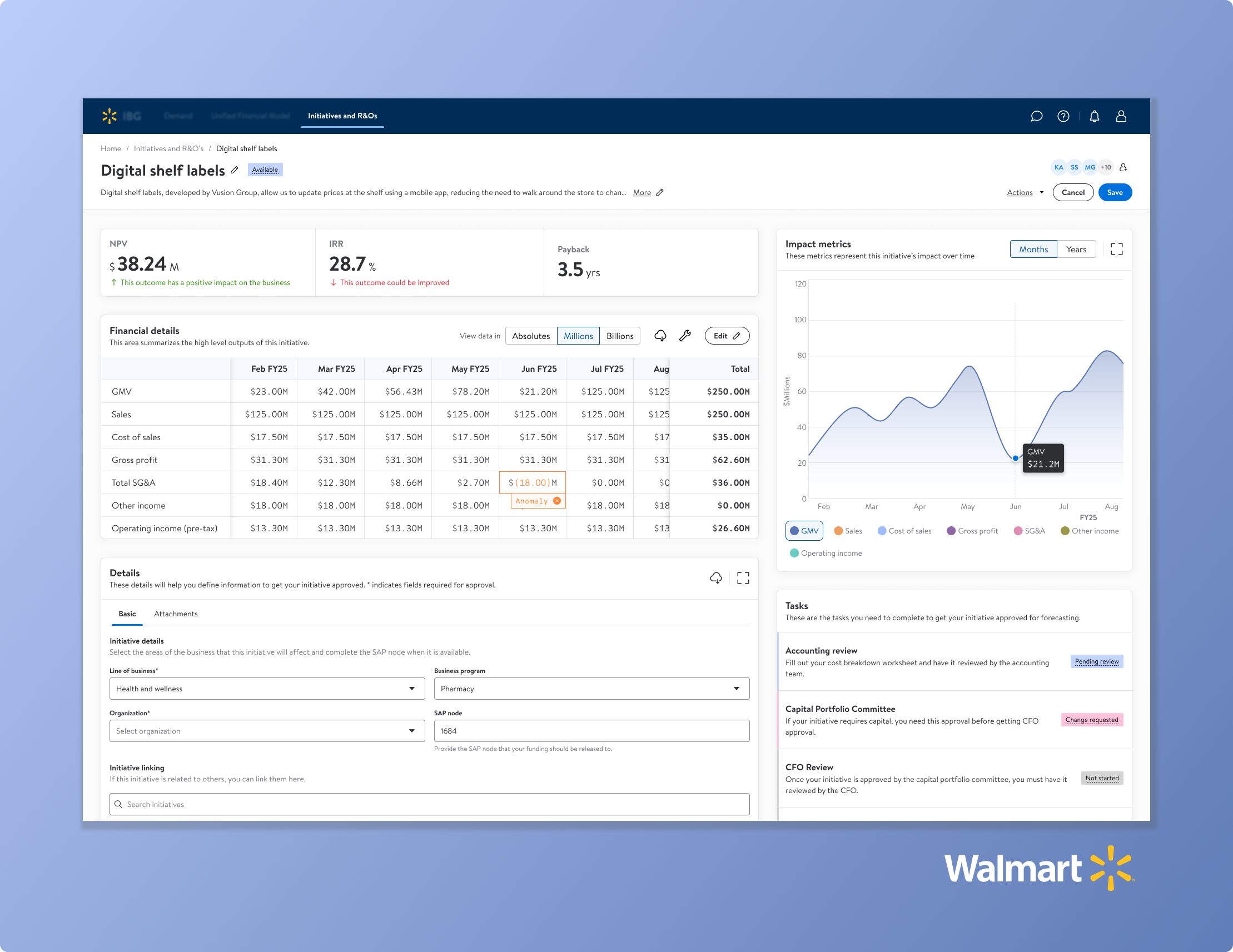Click the pencil next to initiative title
The width and height of the screenshot is (1233, 952).
point(235,170)
